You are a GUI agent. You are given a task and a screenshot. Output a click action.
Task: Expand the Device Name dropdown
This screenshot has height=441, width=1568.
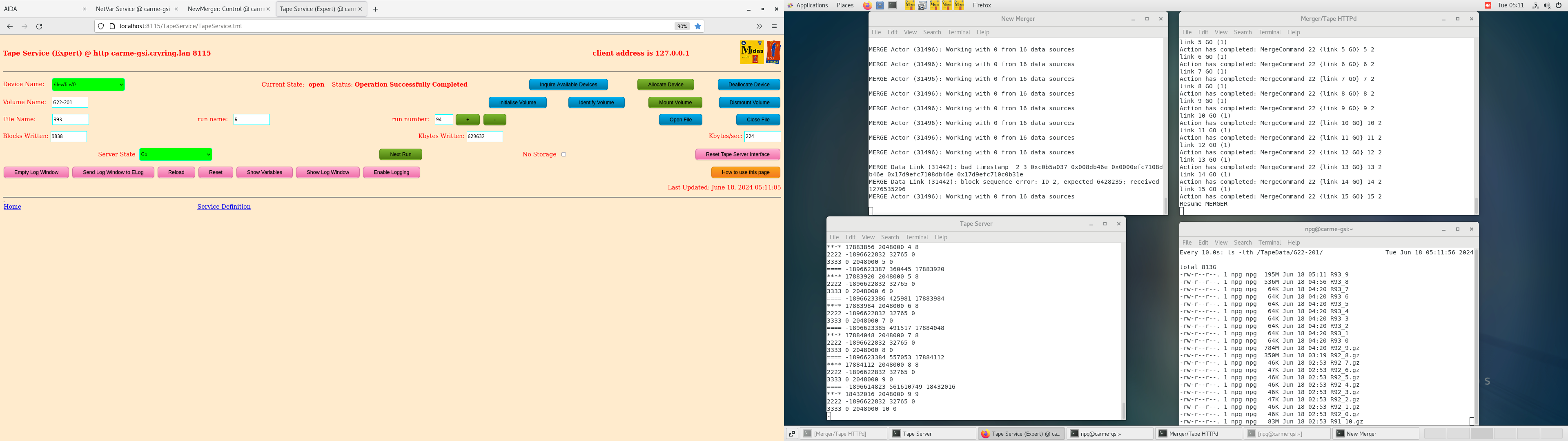(88, 85)
